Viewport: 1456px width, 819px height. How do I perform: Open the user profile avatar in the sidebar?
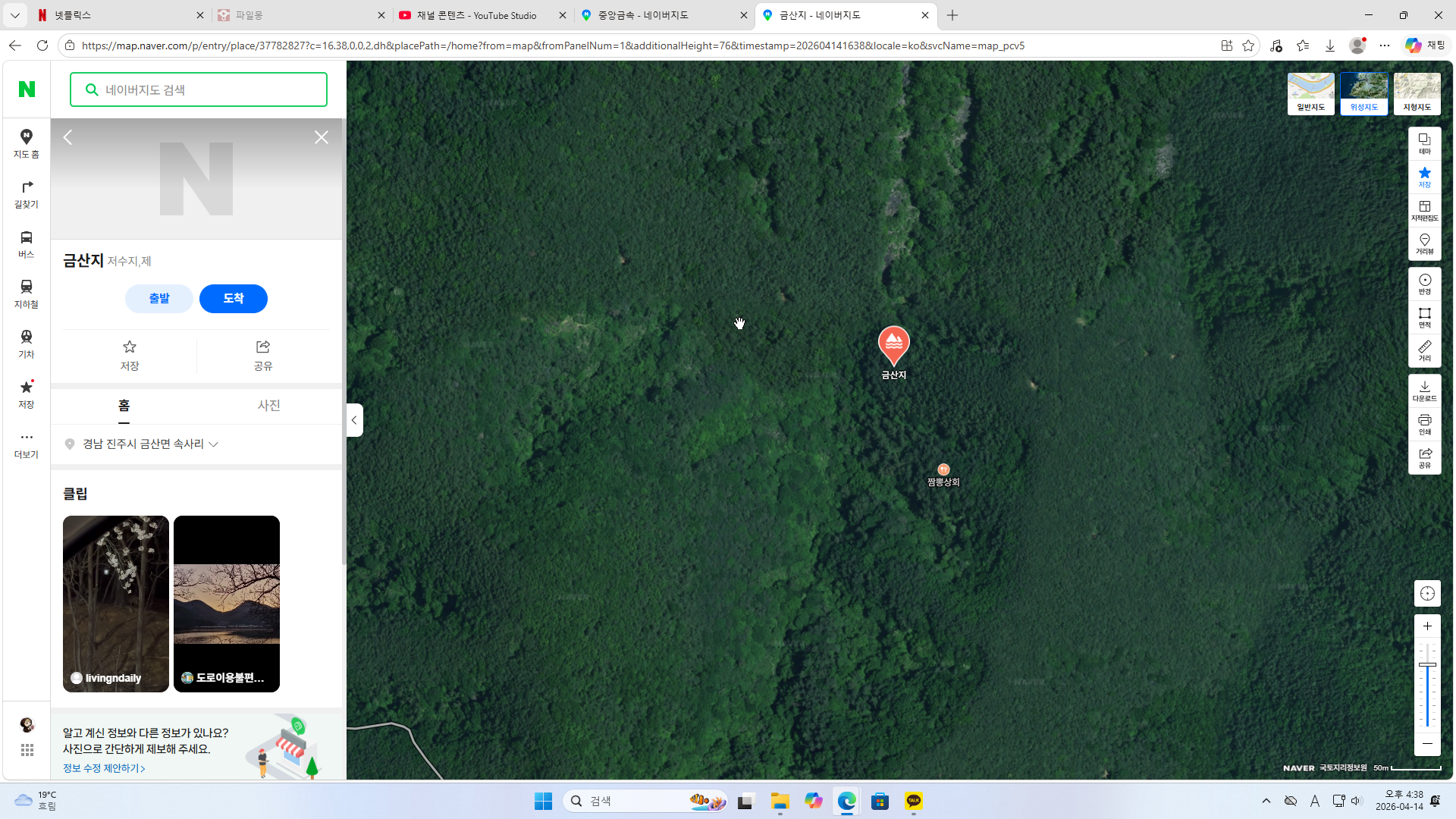point(27,725)
